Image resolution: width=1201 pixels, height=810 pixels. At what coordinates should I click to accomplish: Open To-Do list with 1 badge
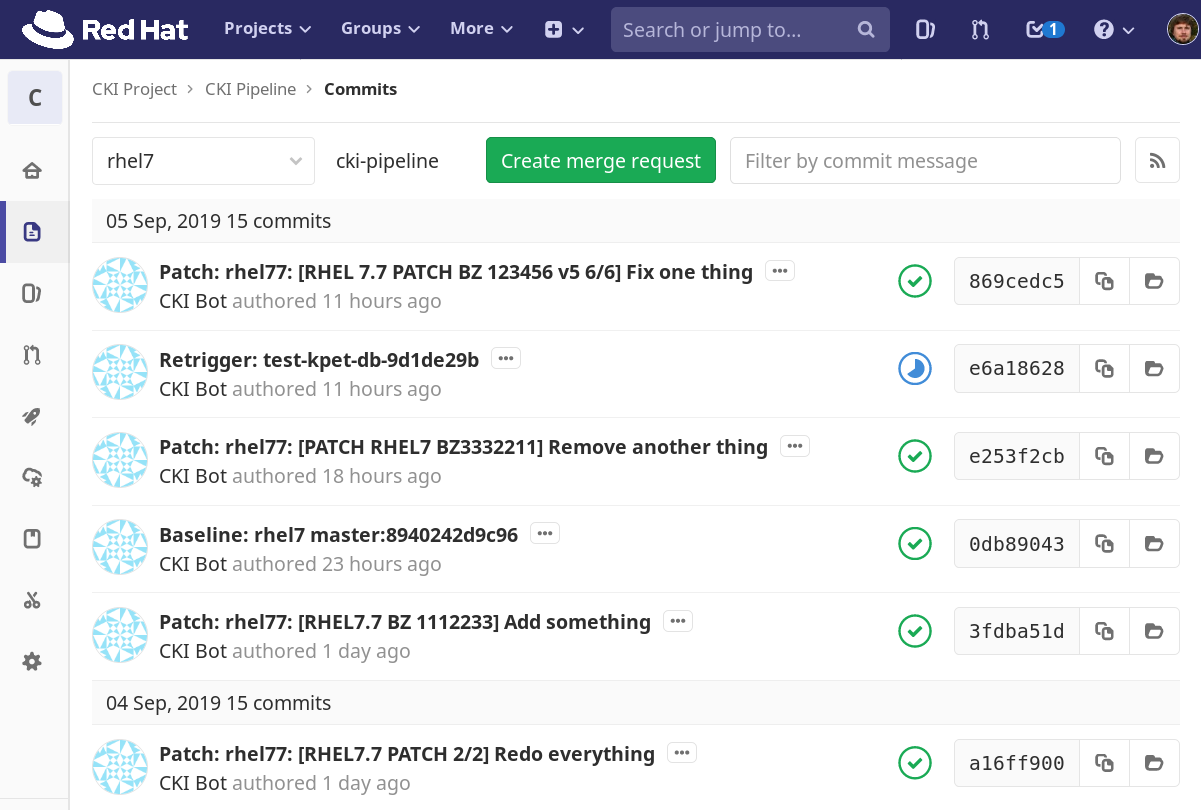point(1045,30)
